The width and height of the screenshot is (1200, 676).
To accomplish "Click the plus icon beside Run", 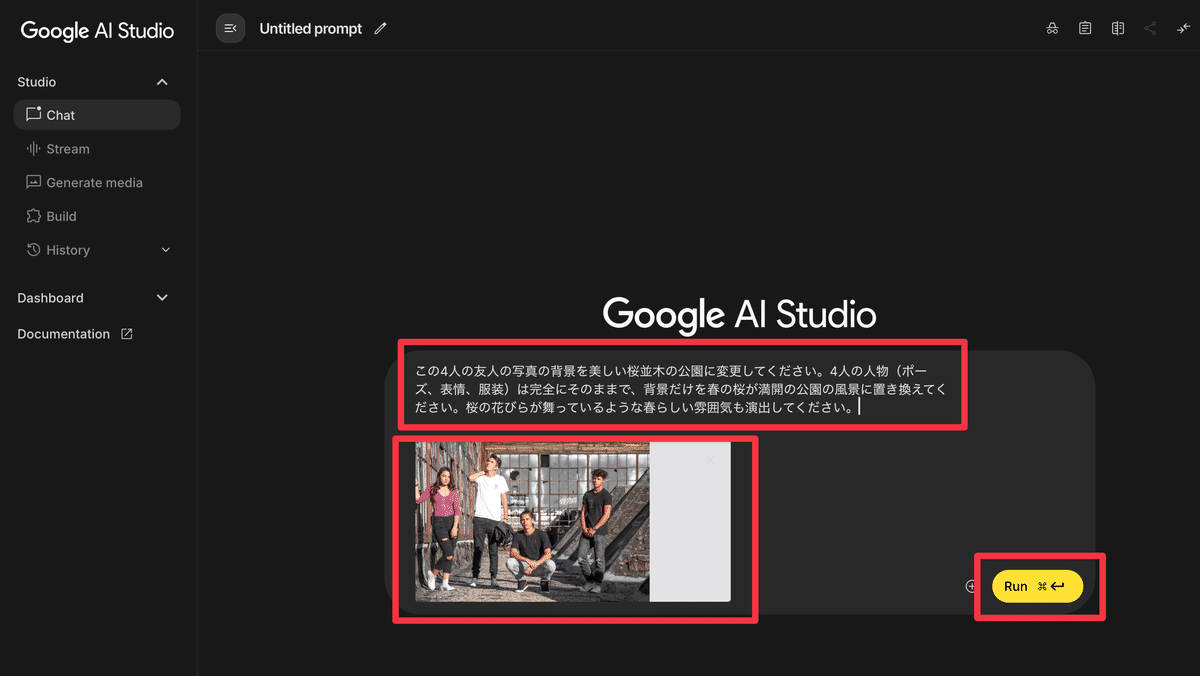I will coord(971,586).
